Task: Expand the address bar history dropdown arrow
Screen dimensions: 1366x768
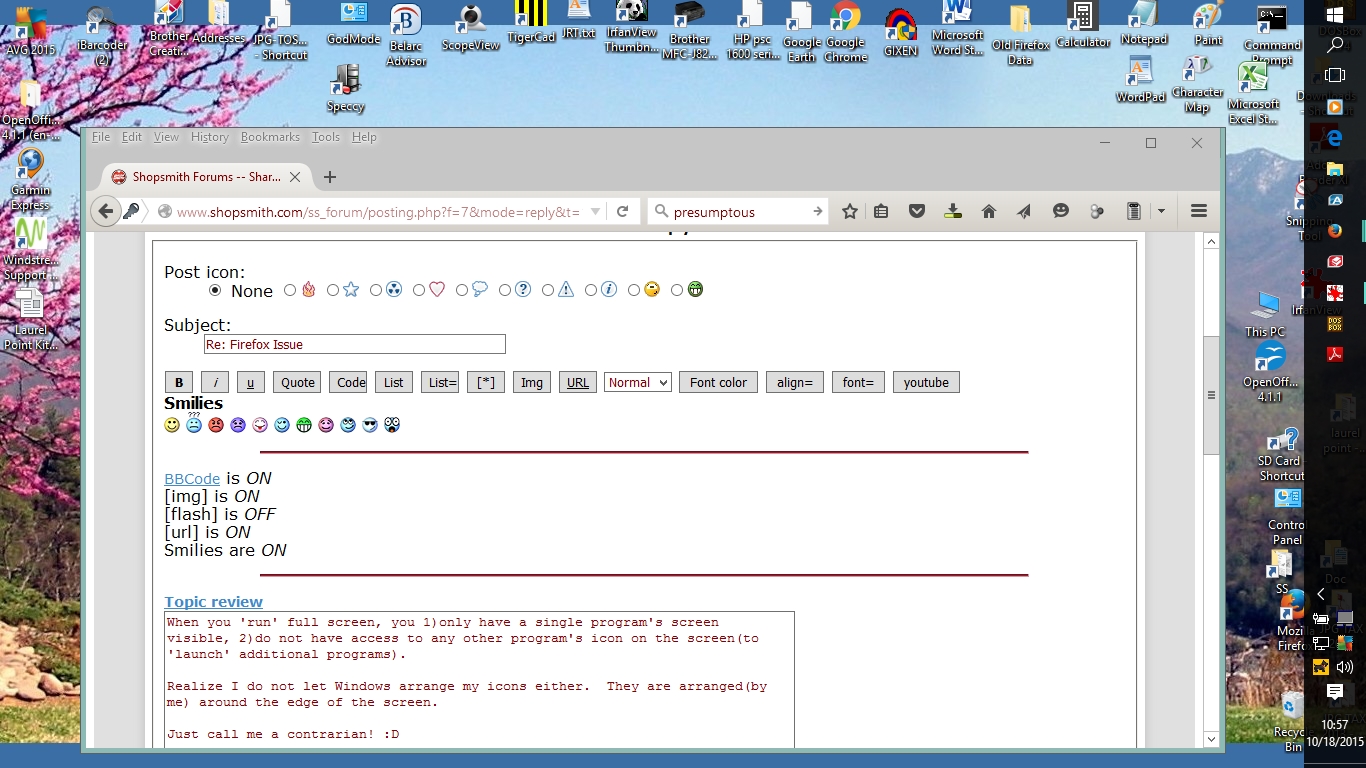Action: click(x=596, y=211)
